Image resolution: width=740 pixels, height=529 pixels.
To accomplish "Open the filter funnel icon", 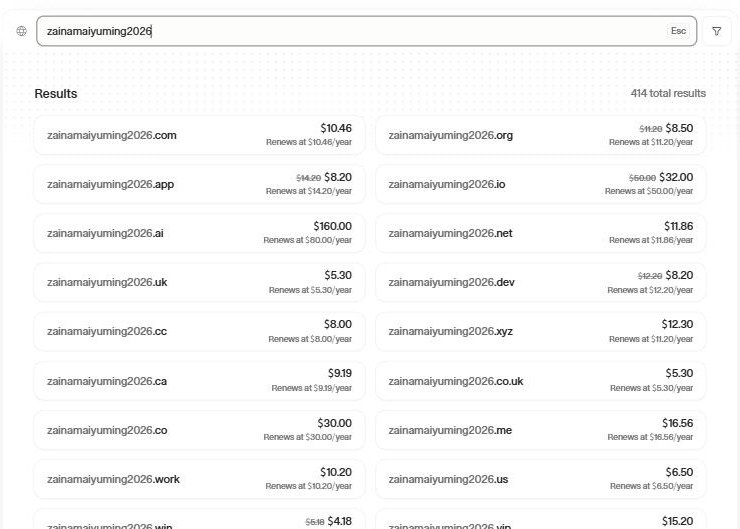I will pos(716,31).
